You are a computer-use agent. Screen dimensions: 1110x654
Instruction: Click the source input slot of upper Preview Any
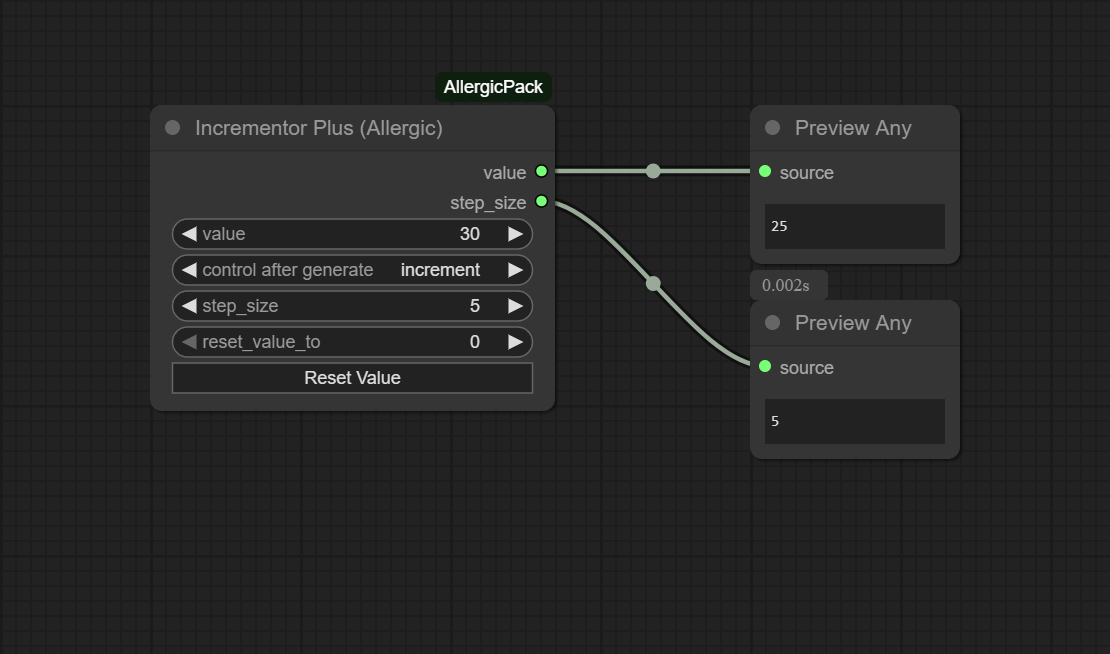765,171
